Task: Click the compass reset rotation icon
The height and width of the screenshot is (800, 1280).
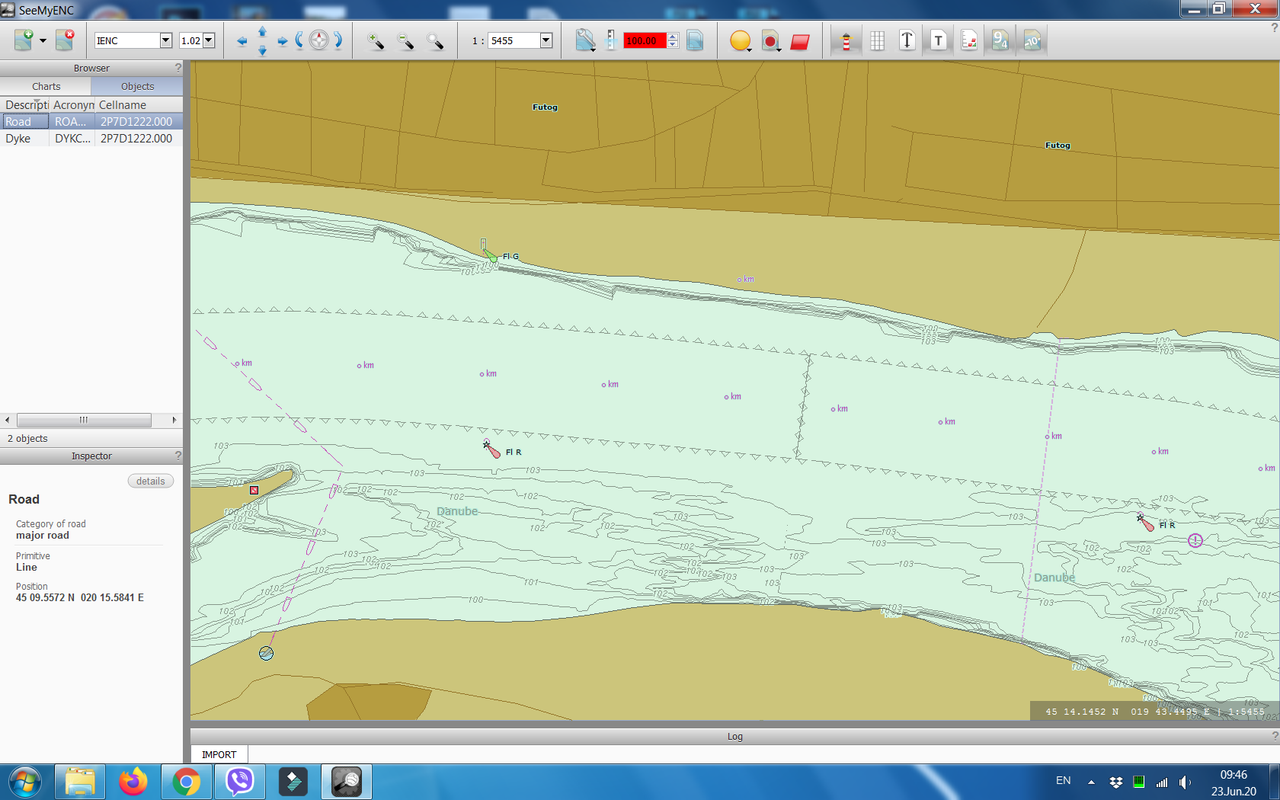Action: [x=319, y=41]
